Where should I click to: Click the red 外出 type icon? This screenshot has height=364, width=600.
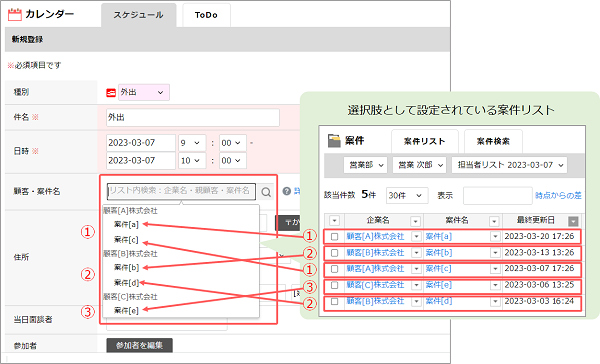(x=111, y=93)
